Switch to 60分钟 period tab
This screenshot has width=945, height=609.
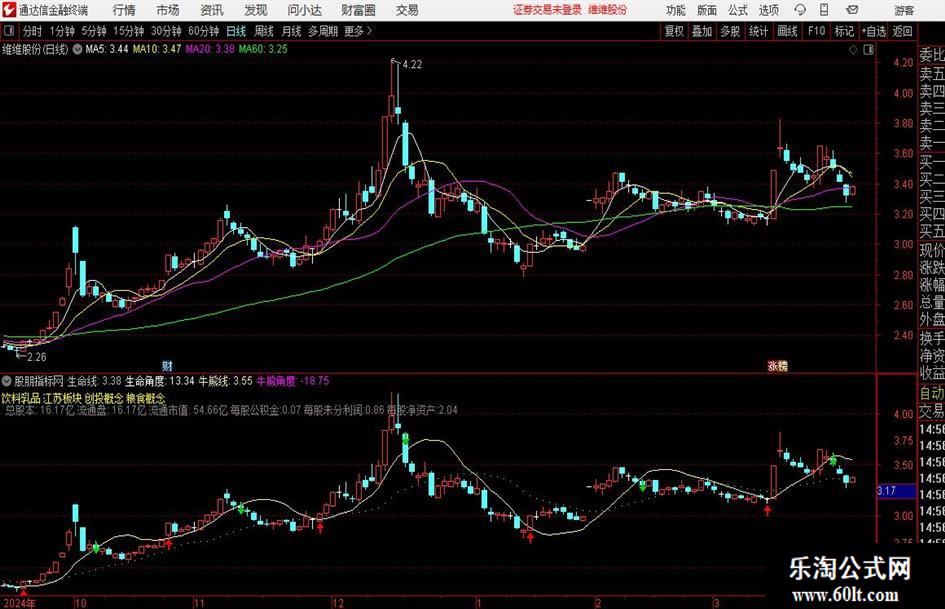(x=204, y=31)
